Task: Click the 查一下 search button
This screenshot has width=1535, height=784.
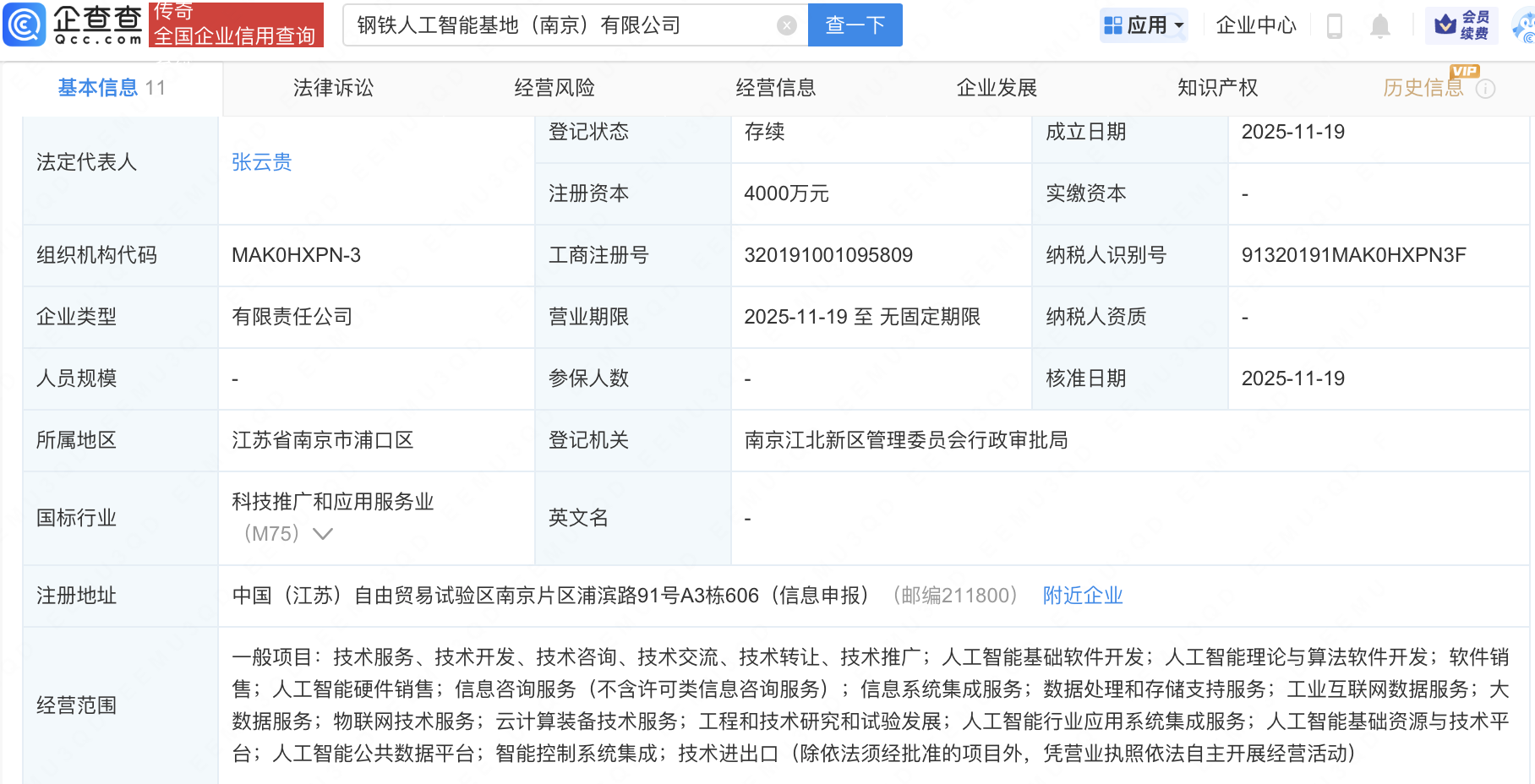Action: coord(855,24)
